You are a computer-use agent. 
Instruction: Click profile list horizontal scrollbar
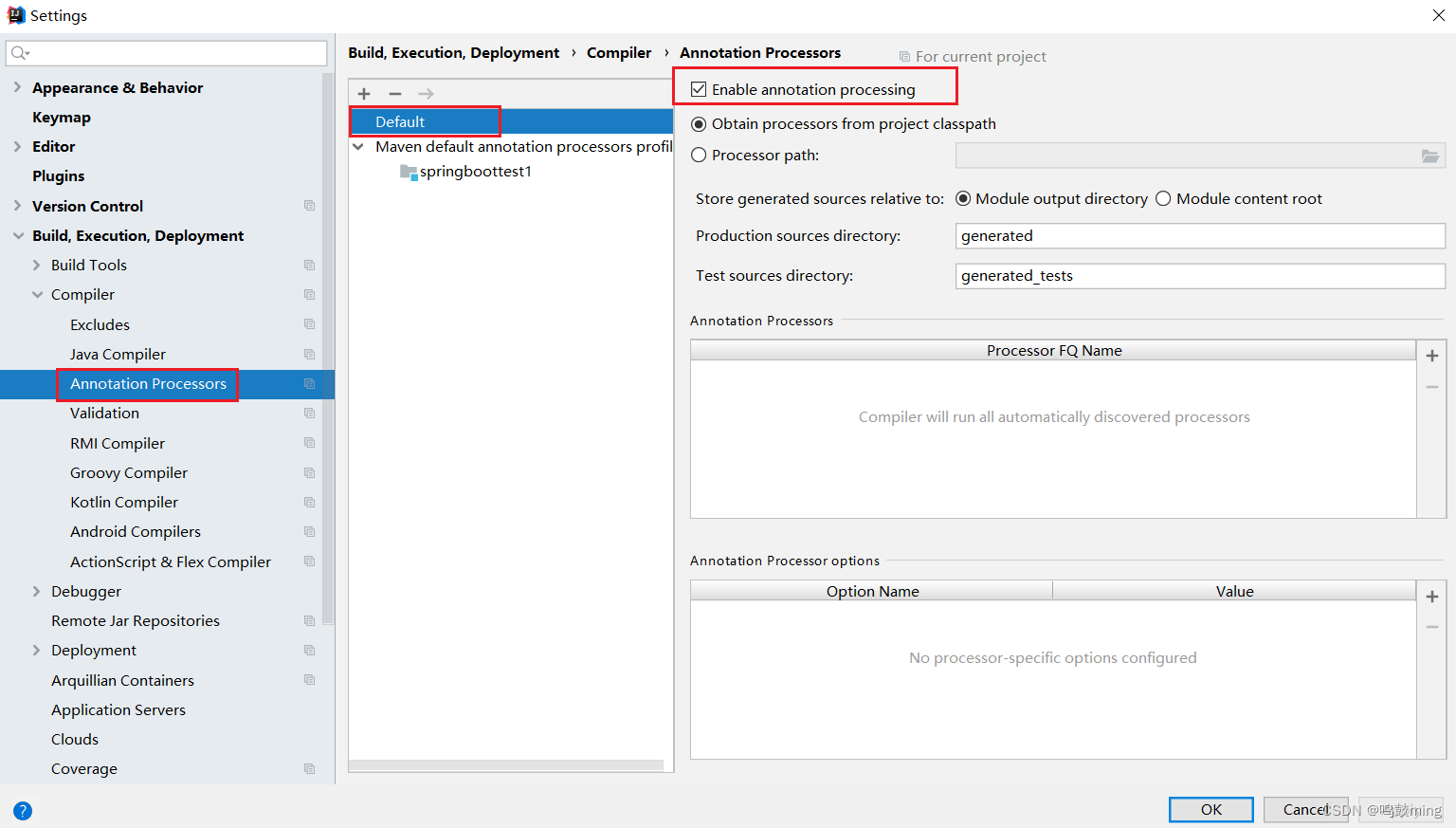(506, 765)
